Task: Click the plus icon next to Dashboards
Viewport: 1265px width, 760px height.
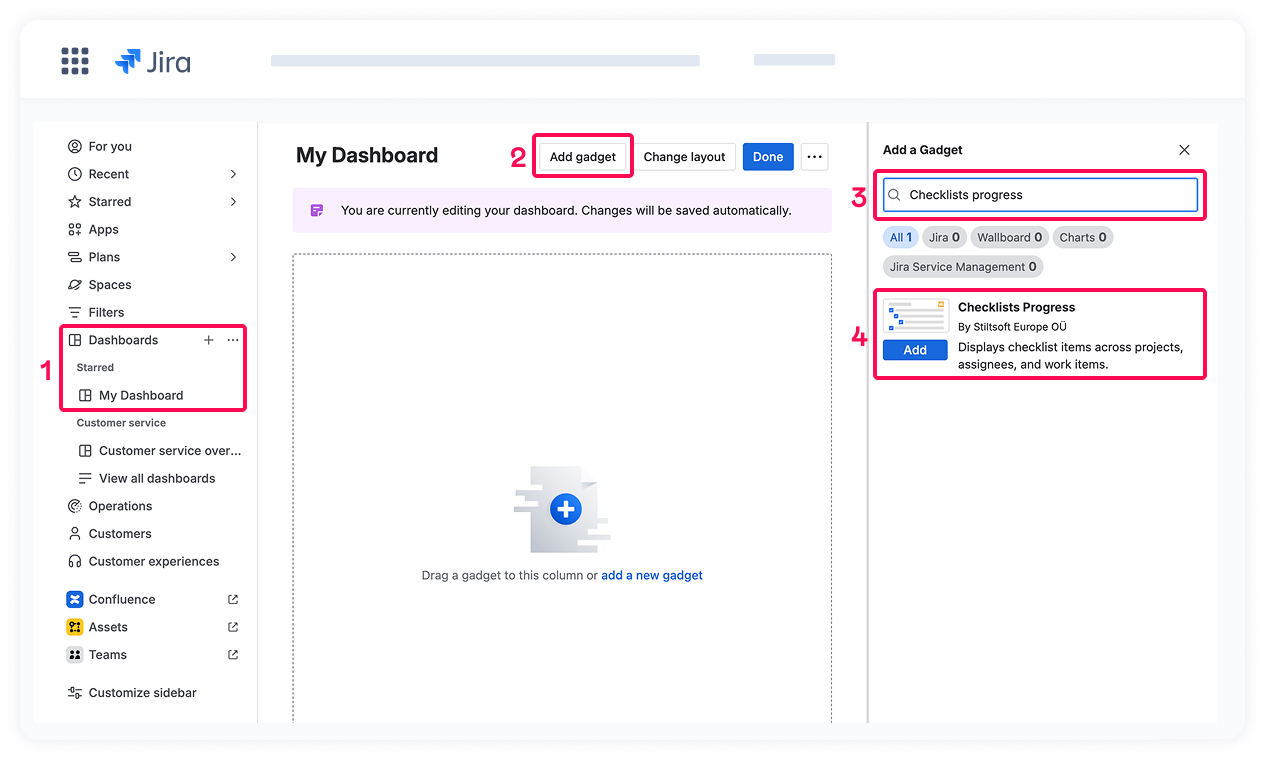Action: point(209,340)
